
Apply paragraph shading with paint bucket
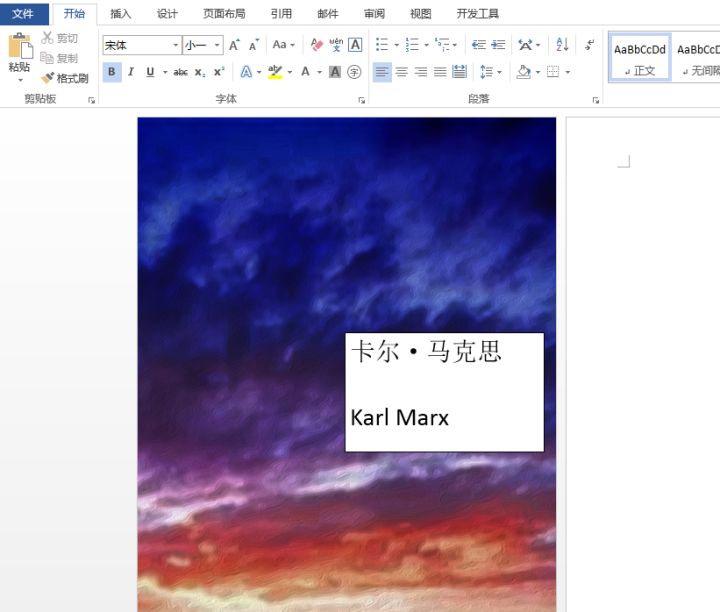524,72
